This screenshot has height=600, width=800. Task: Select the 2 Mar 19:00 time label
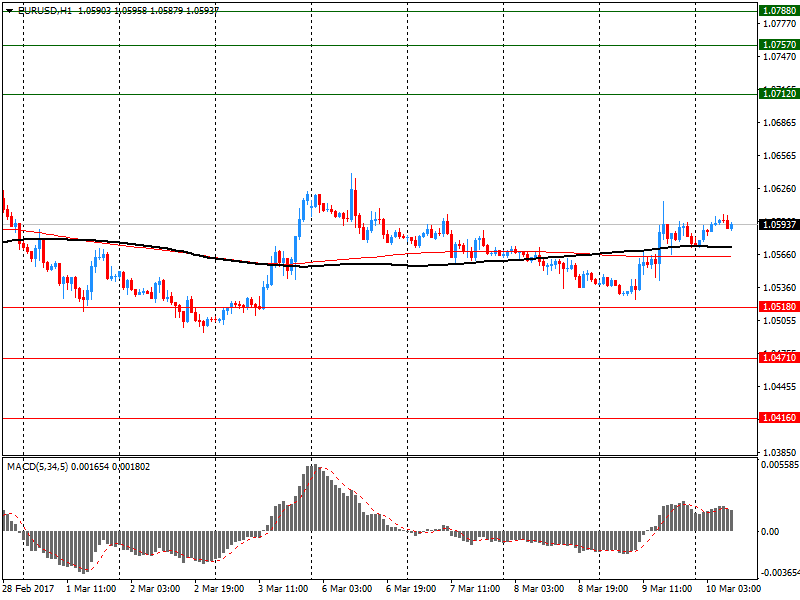[x=219, y=589]
